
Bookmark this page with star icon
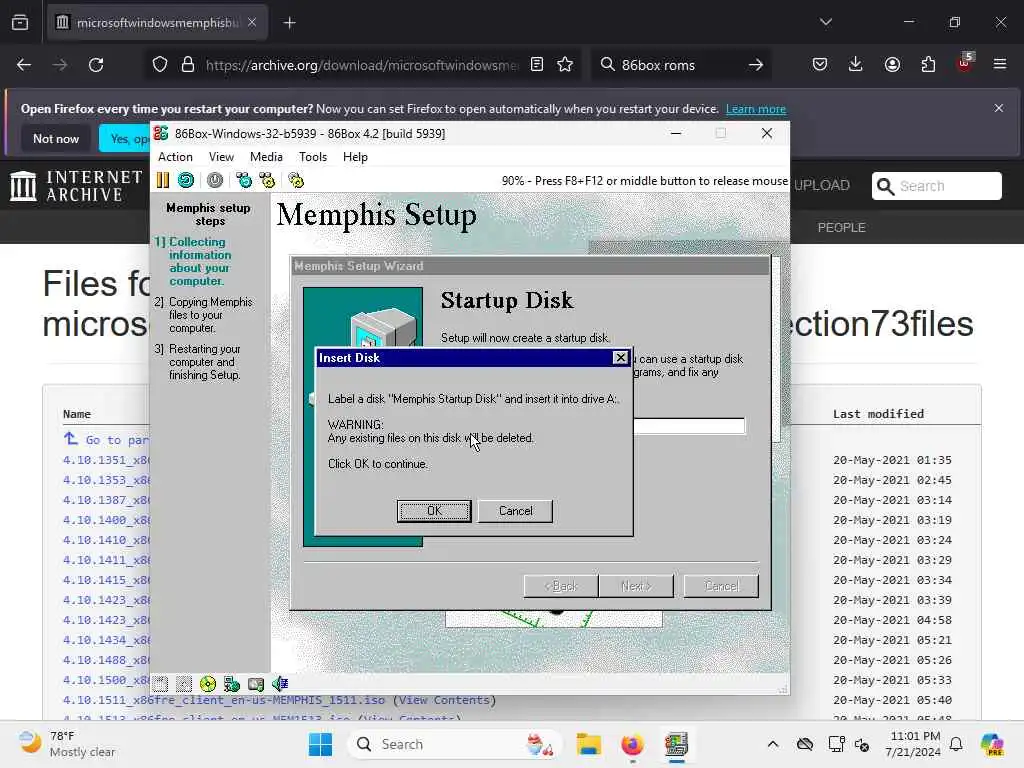coord(565,64)
